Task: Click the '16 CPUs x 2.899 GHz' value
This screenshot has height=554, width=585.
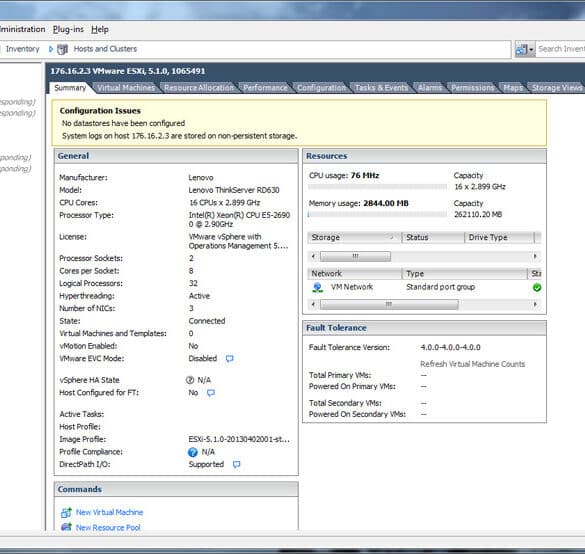Action: coord(225,203)
